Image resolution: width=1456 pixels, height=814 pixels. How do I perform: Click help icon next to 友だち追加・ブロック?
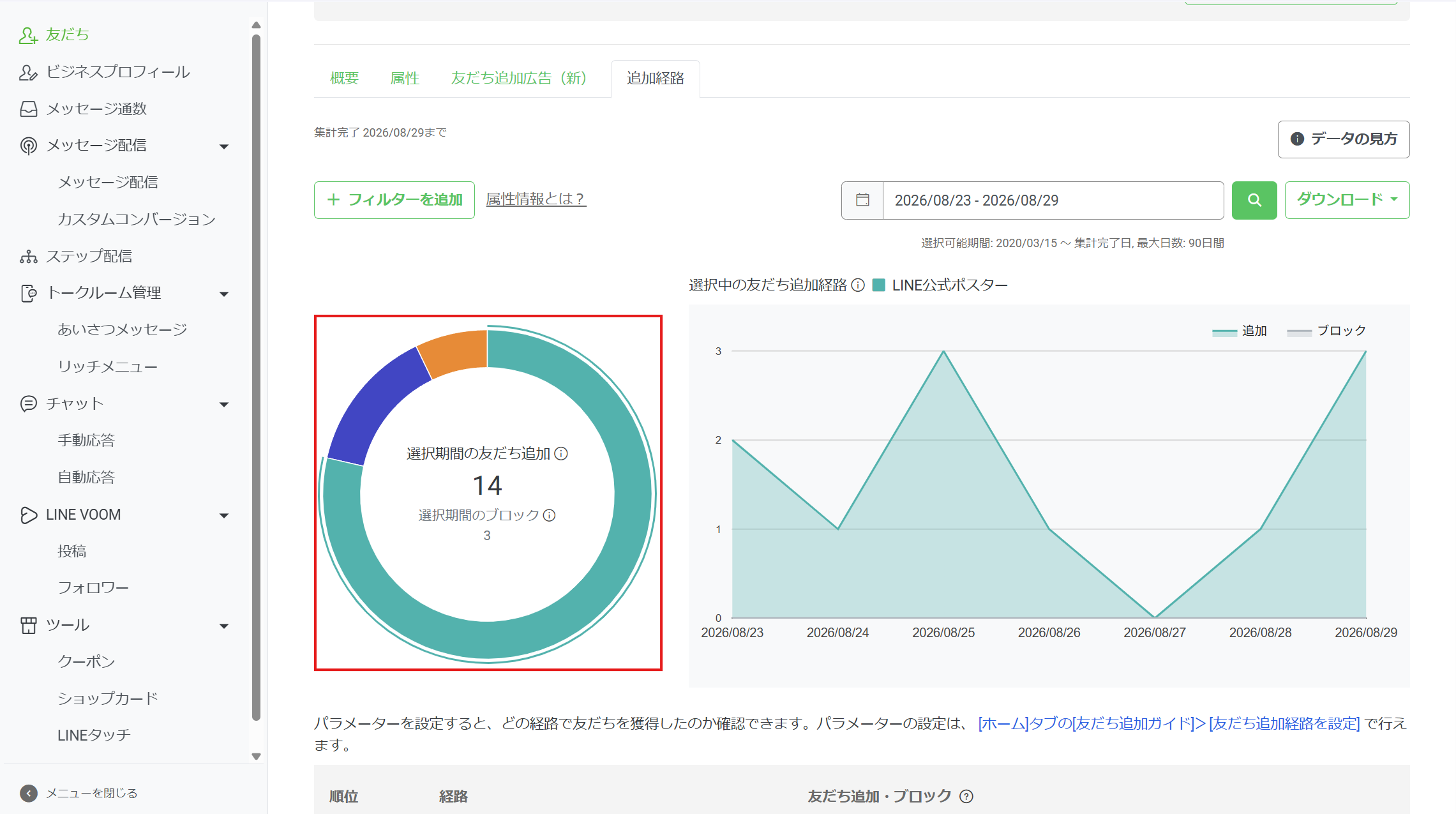tap(966, 796)
